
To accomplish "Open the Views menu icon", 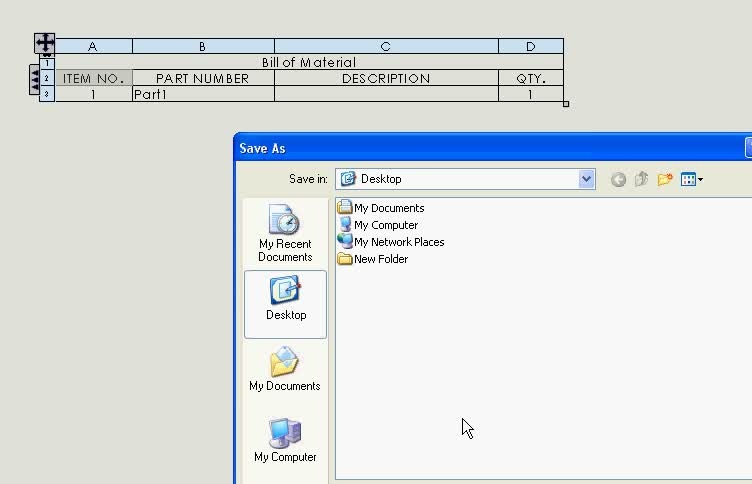I will pos(692,179).
